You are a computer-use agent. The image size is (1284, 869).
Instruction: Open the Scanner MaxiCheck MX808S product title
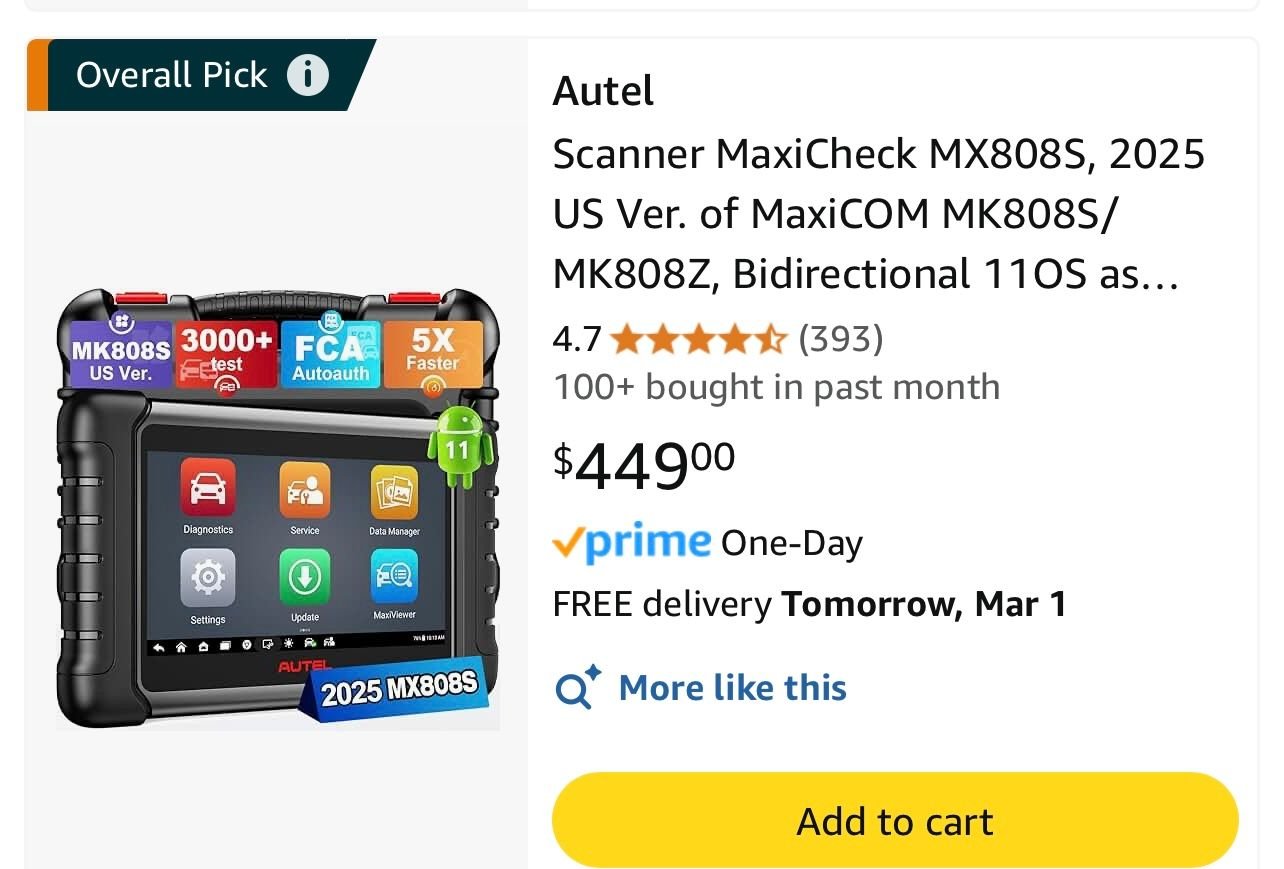tap(879, 214)
